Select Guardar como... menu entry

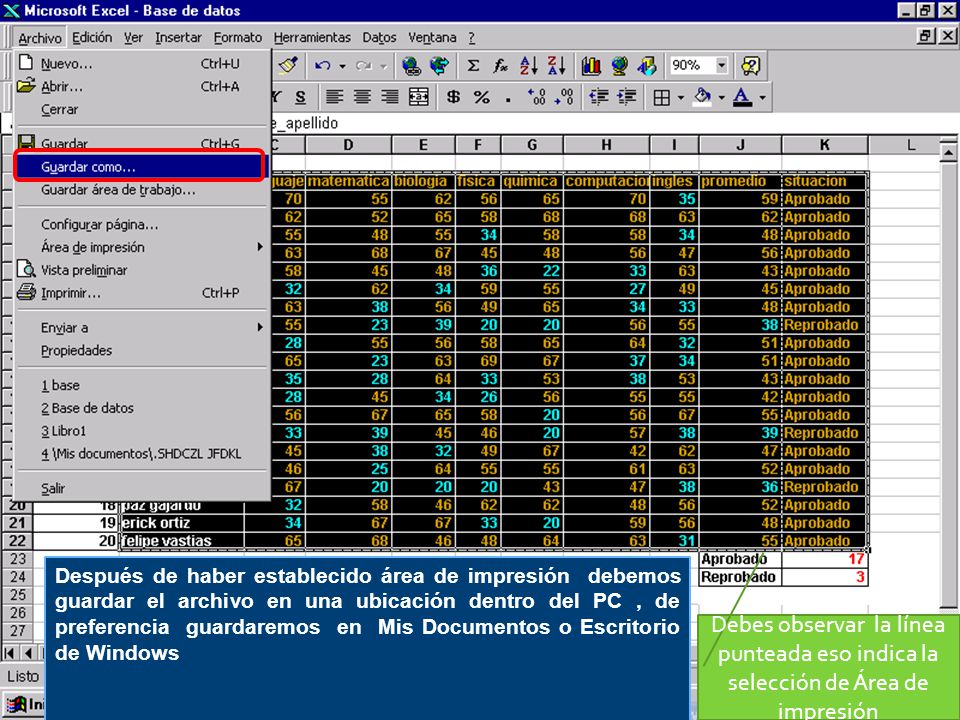(141, 167)
